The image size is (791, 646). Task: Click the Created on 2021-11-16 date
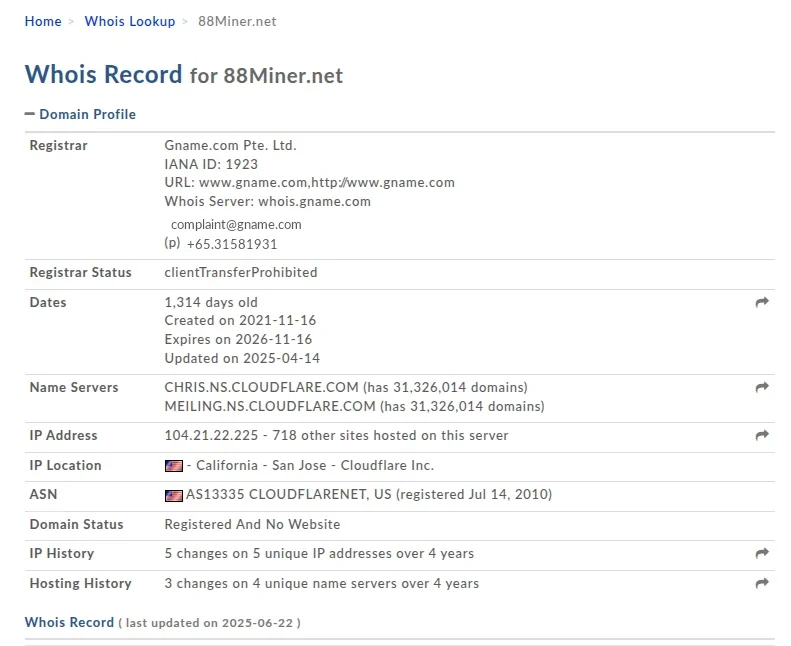(x=240, y=321)
